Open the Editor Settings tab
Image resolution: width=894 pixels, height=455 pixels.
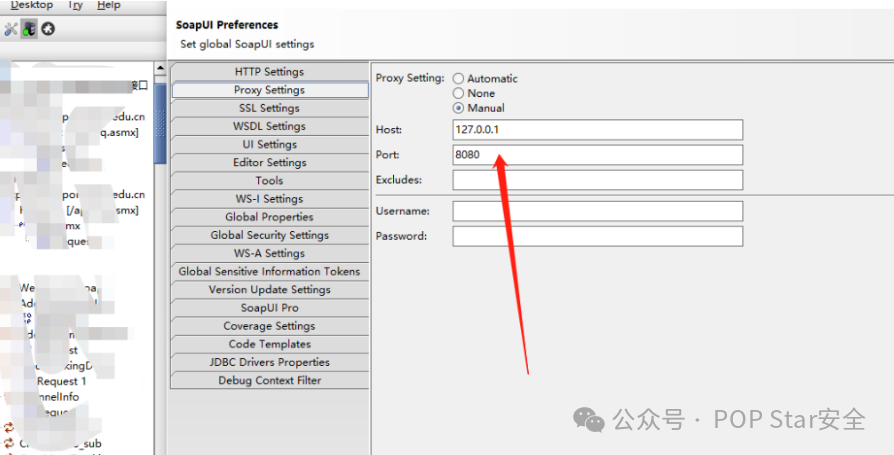click(270, 162)
